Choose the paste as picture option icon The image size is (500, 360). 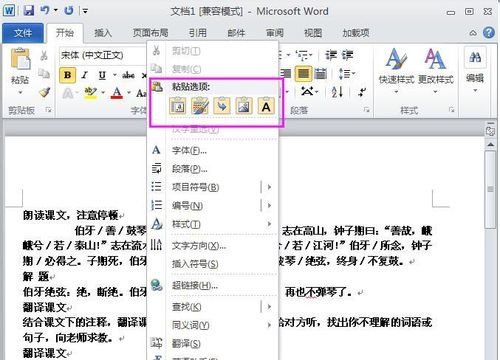(x=244, y=106)
